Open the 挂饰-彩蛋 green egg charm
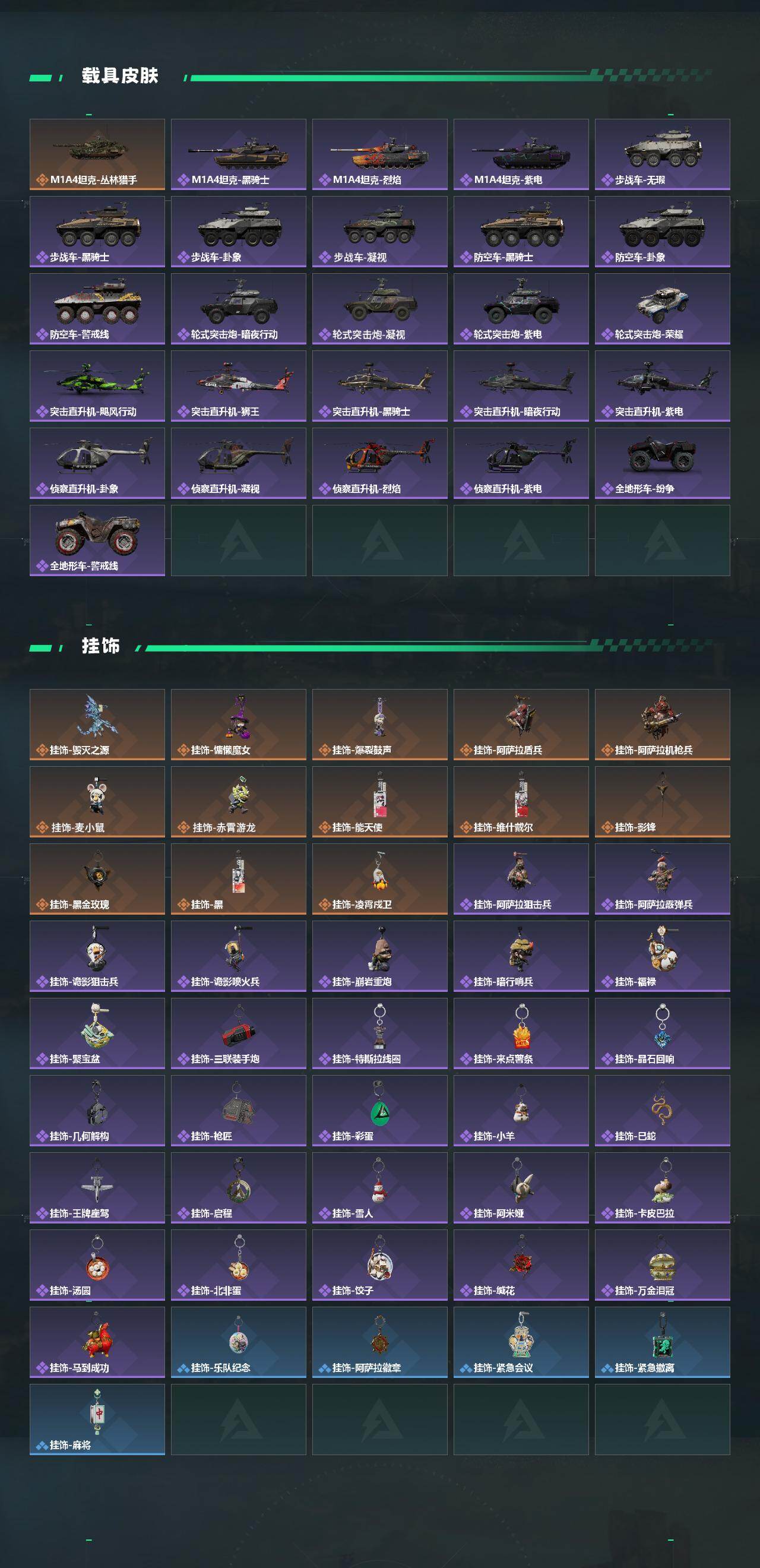 point(379,1110)
